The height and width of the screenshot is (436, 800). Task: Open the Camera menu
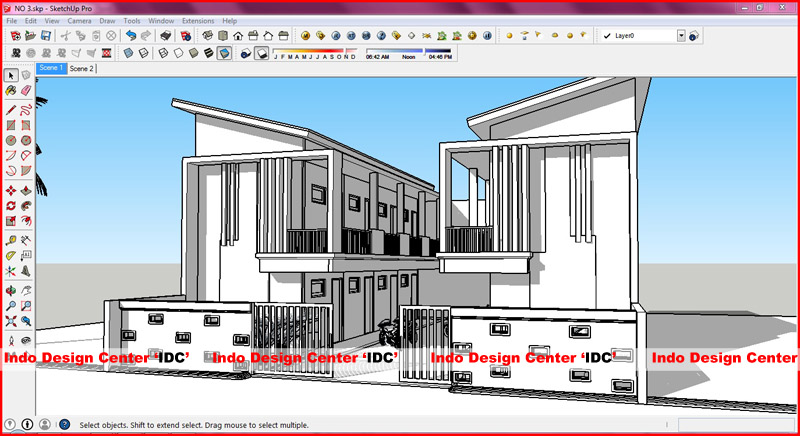click(80, 21)
